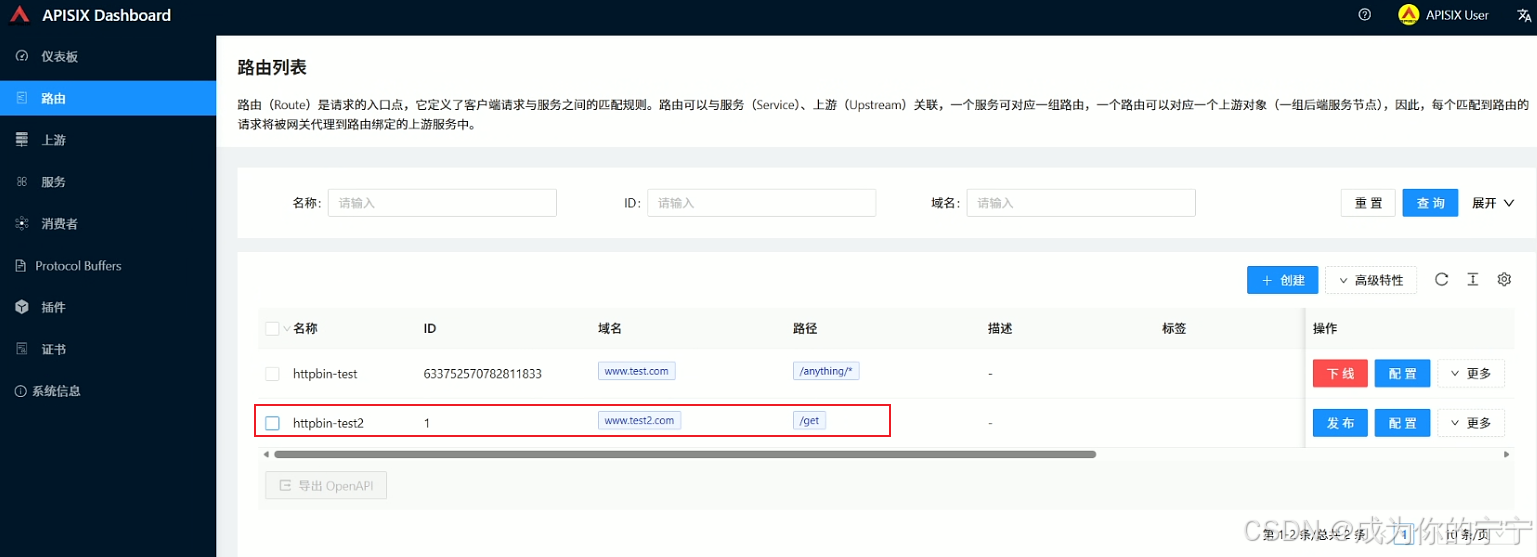1537x557 pixels.
Task: Click the www.test.com domain tag
Action: [637, 371]
